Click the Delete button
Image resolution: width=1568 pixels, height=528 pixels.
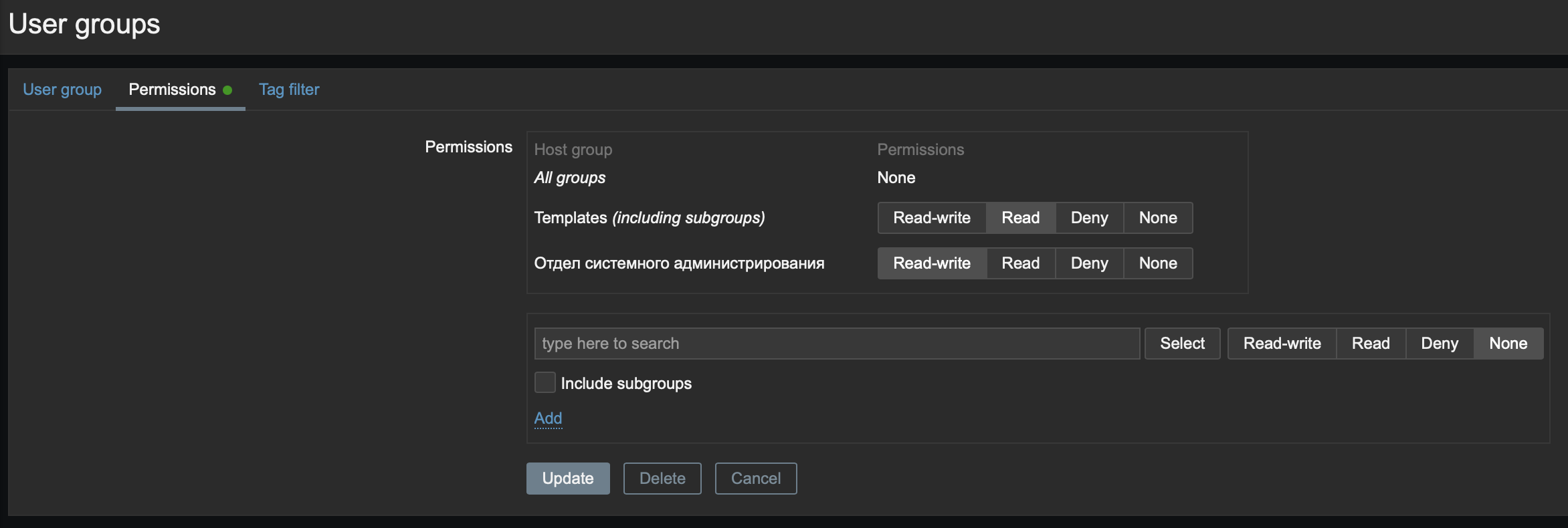(x=662, y=479)
